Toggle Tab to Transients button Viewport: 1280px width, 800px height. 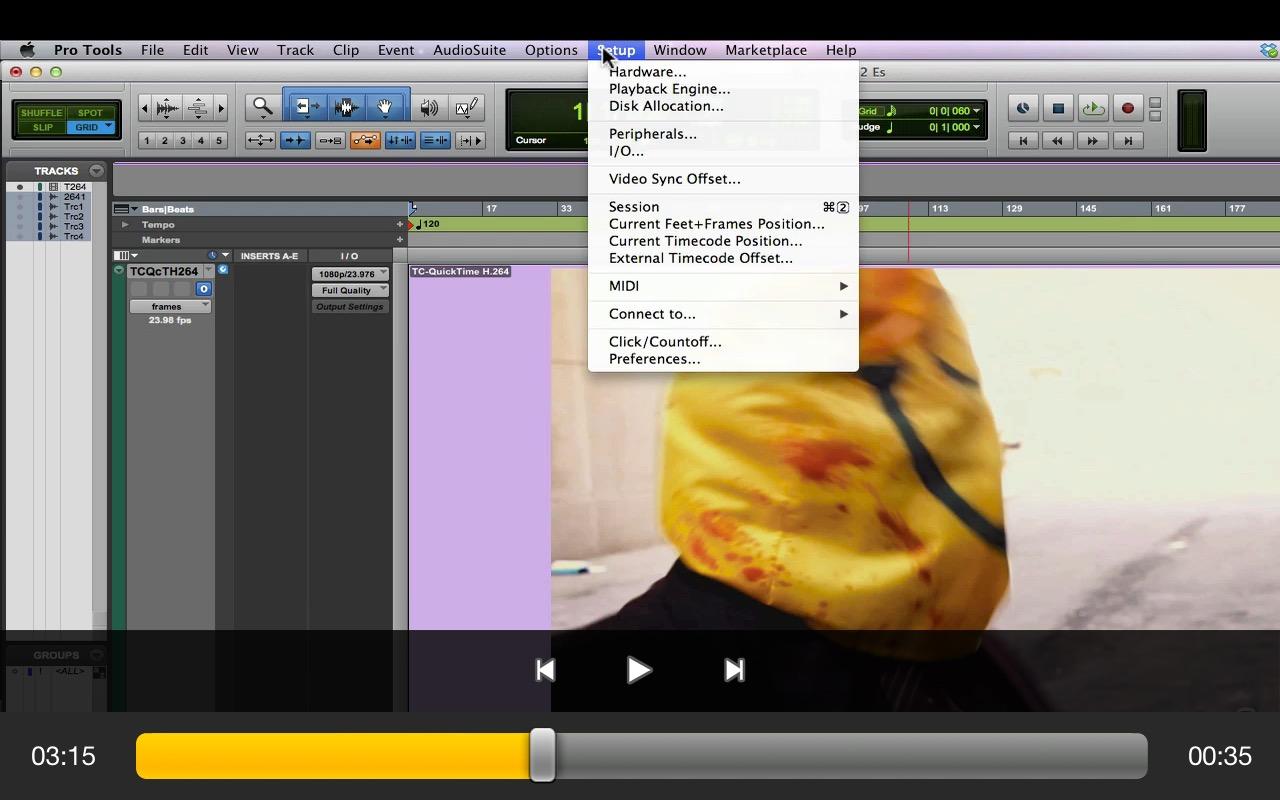tap(295, 141)
